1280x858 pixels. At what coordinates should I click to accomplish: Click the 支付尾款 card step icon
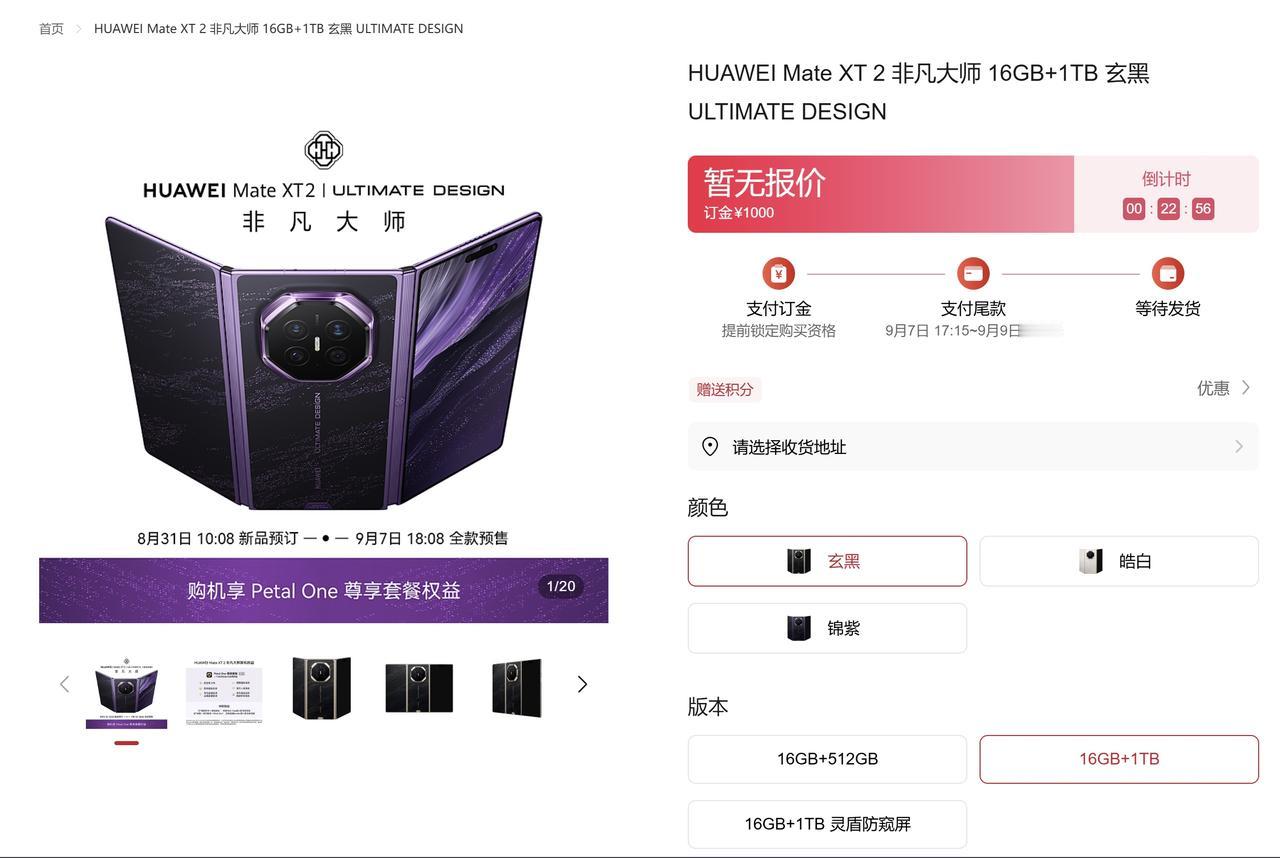click(x=973, y=273)
